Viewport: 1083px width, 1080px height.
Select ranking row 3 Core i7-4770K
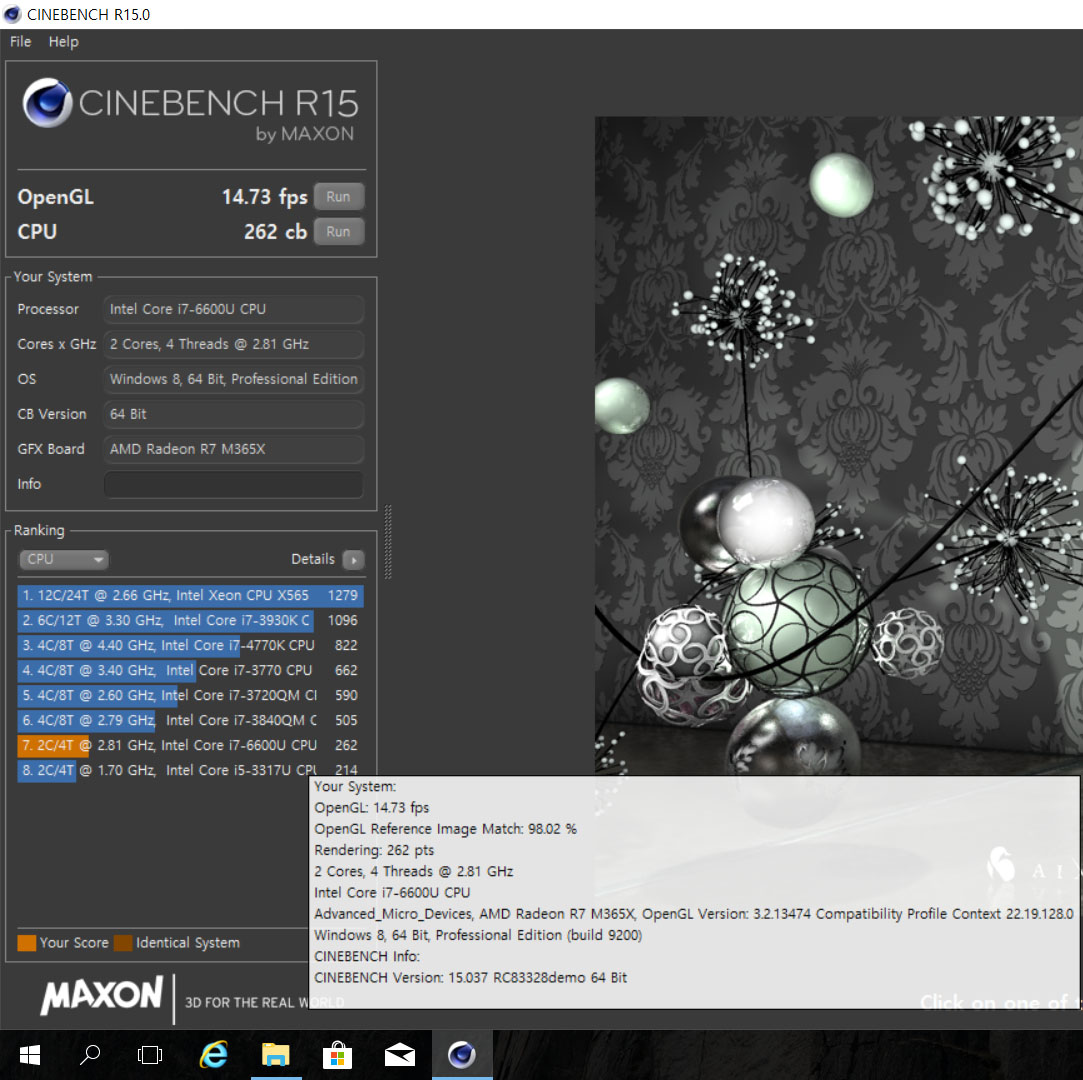tap(191, 645)
